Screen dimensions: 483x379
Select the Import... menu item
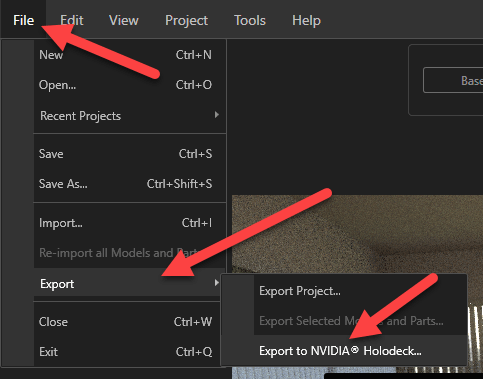pos(130,223)
